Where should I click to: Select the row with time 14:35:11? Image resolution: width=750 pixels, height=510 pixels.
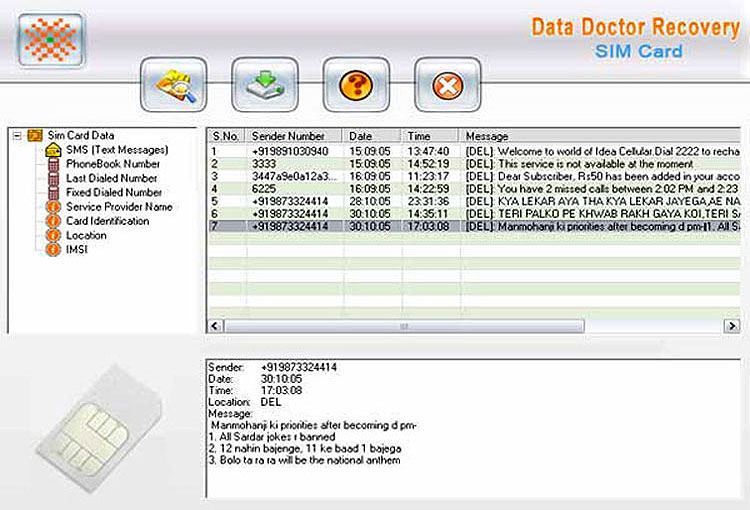(474, 214)
